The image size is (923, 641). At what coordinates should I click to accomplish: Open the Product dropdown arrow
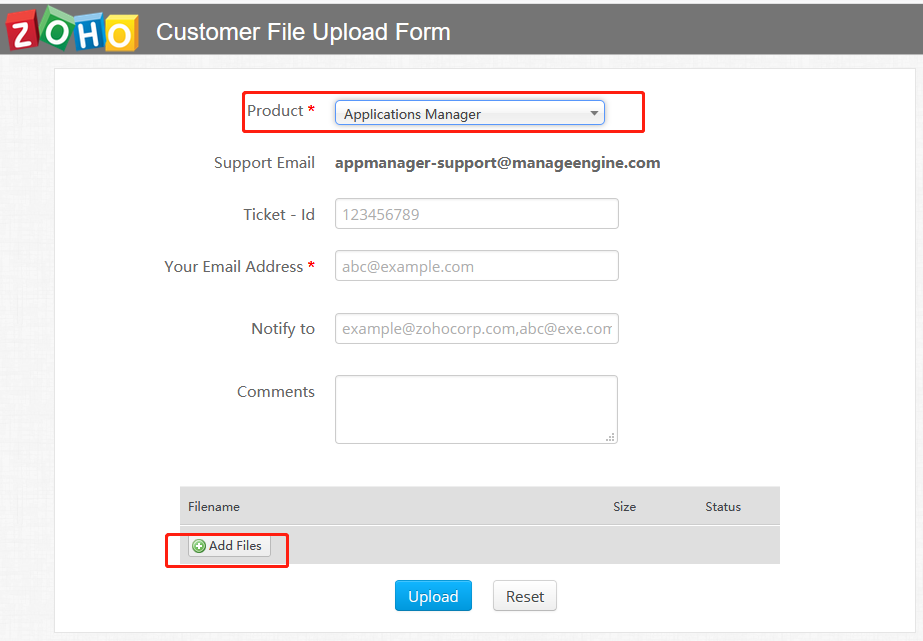[594, 113]
